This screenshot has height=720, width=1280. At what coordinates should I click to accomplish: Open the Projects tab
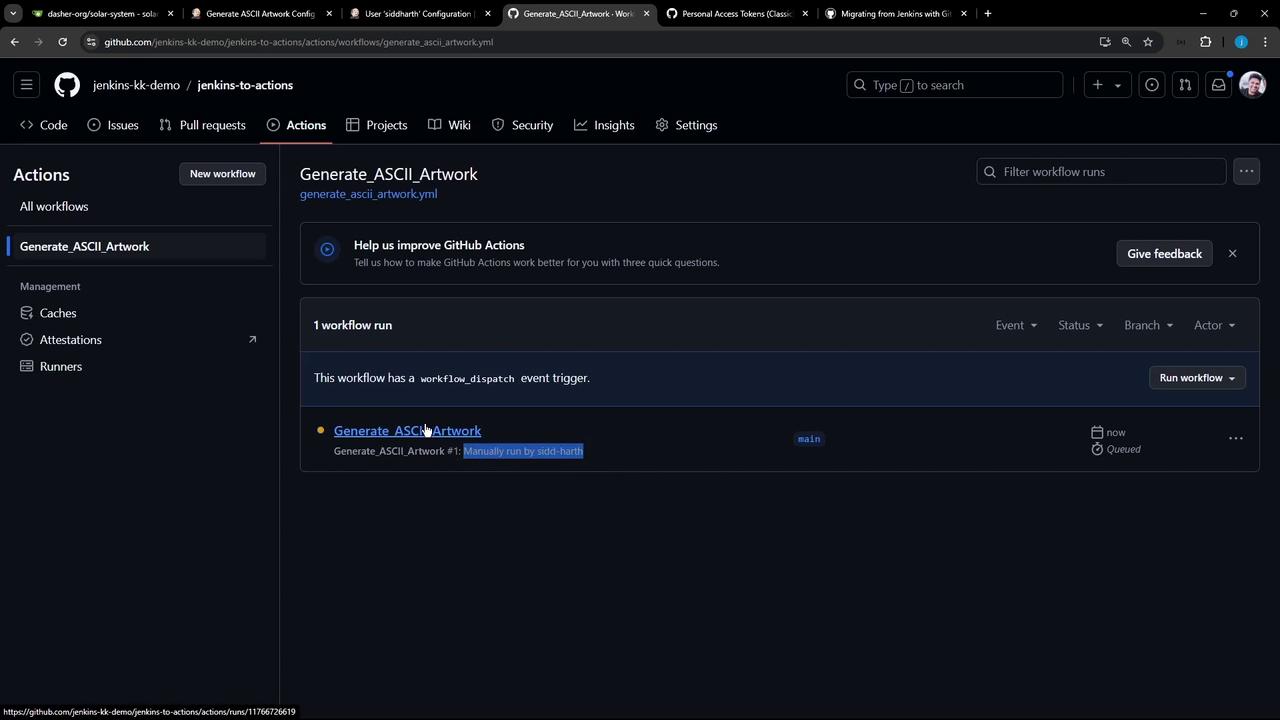377,125
